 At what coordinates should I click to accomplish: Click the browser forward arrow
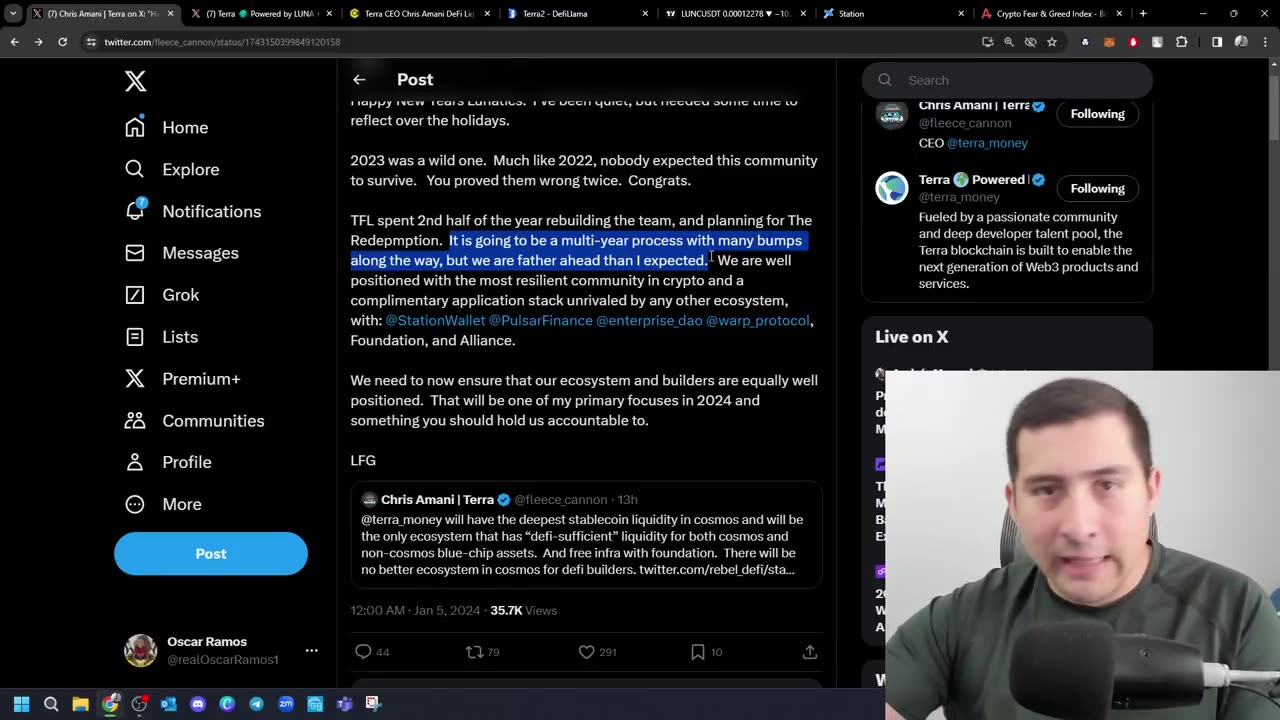click(38, 42)
